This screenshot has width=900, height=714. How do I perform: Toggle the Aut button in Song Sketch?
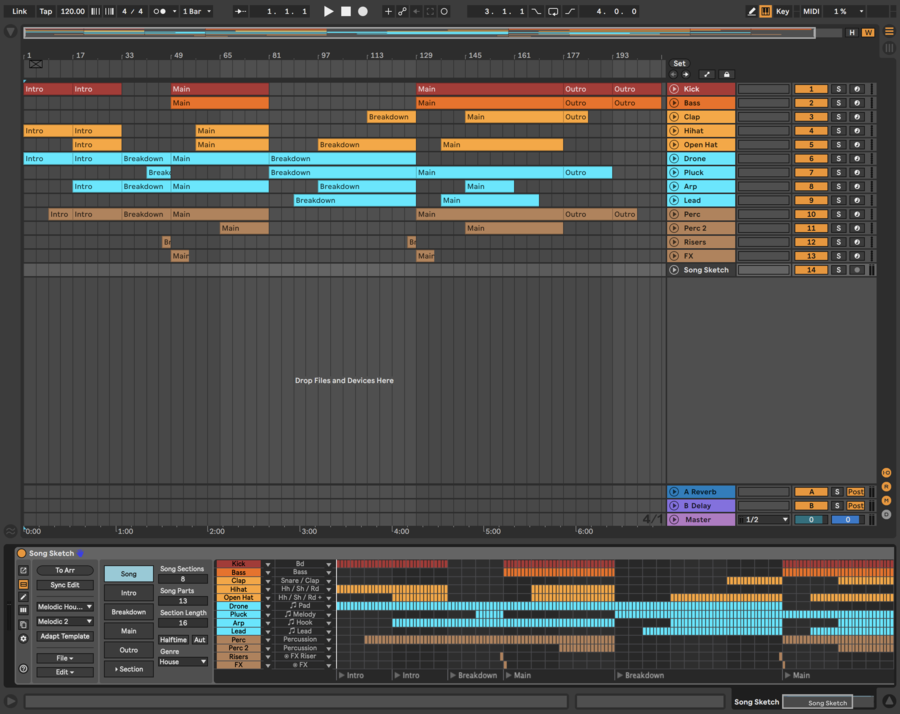pyautogui.click(x=199, y=640)
